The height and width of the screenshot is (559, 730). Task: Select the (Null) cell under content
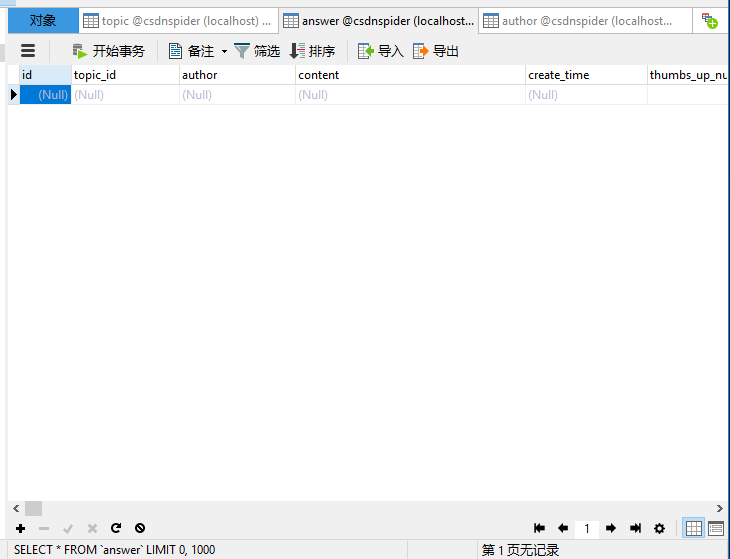point(410,95)
